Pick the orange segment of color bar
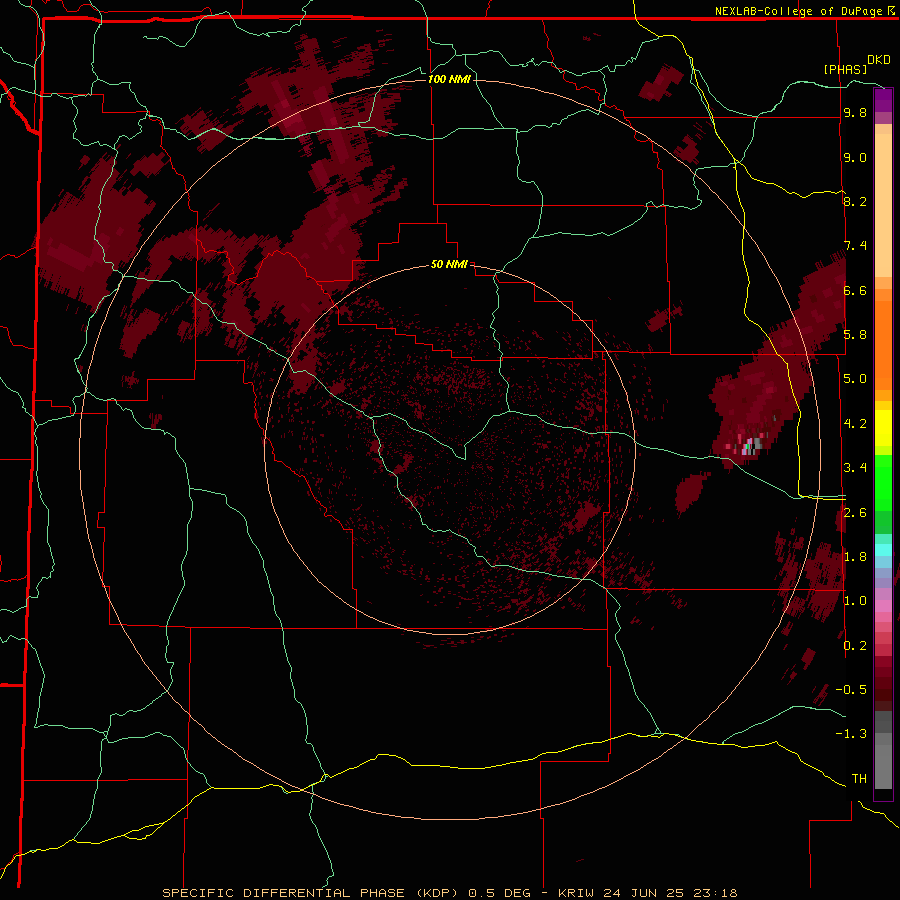Viewport: 900px width, 900px height. coord(883,344)
